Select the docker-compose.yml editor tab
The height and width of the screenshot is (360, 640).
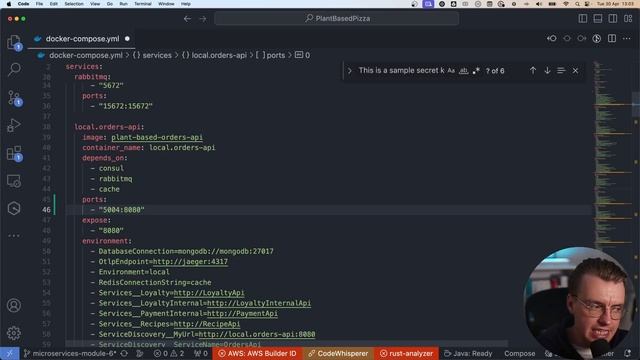82,39
